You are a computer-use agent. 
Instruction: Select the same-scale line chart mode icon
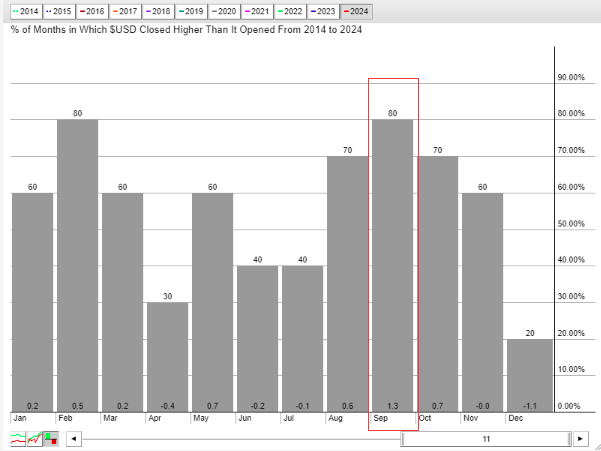[x=34, y=438]
